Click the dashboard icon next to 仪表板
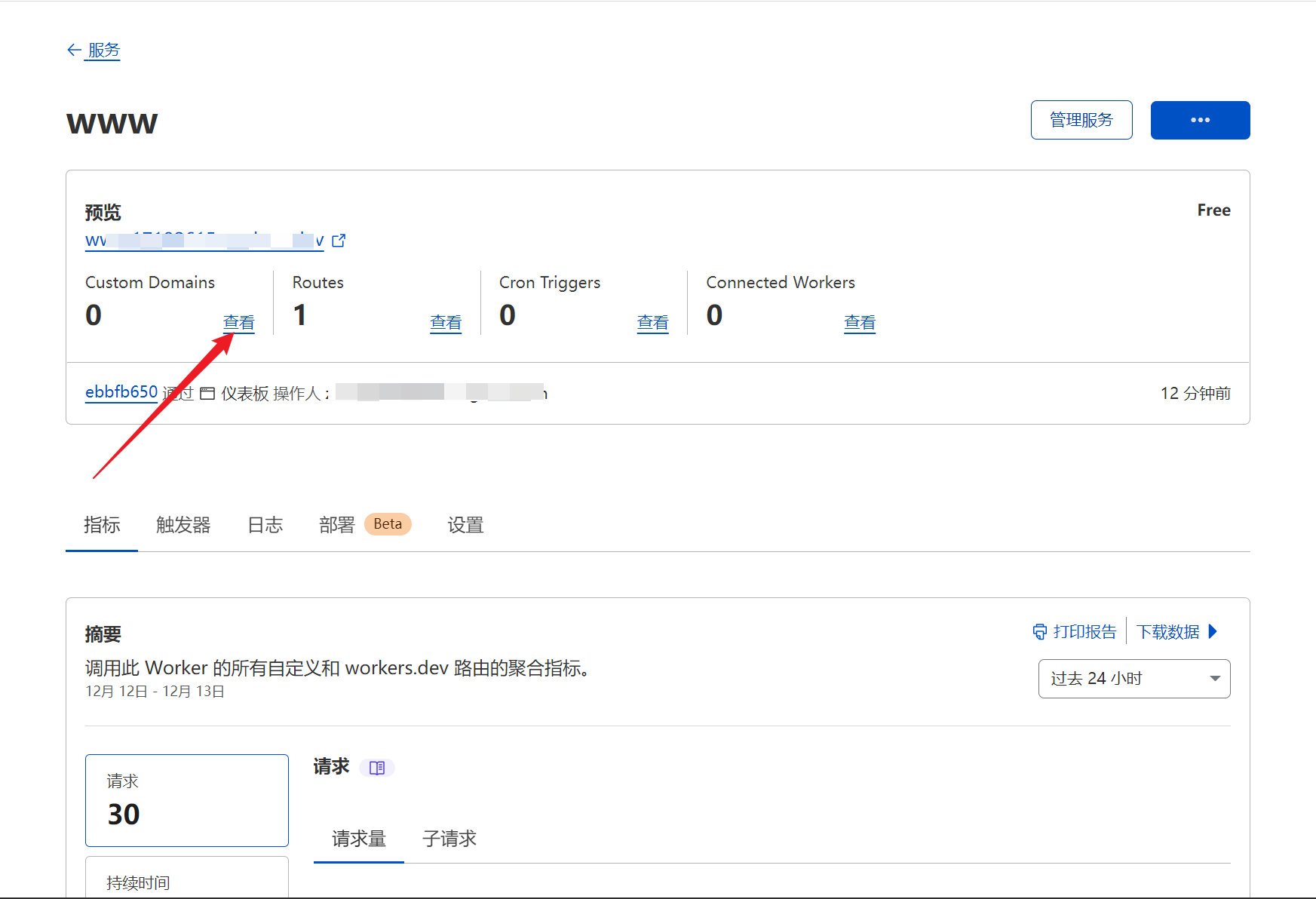Image resolution: width=1316 pixels, height=899 pixels. (207, 394)
